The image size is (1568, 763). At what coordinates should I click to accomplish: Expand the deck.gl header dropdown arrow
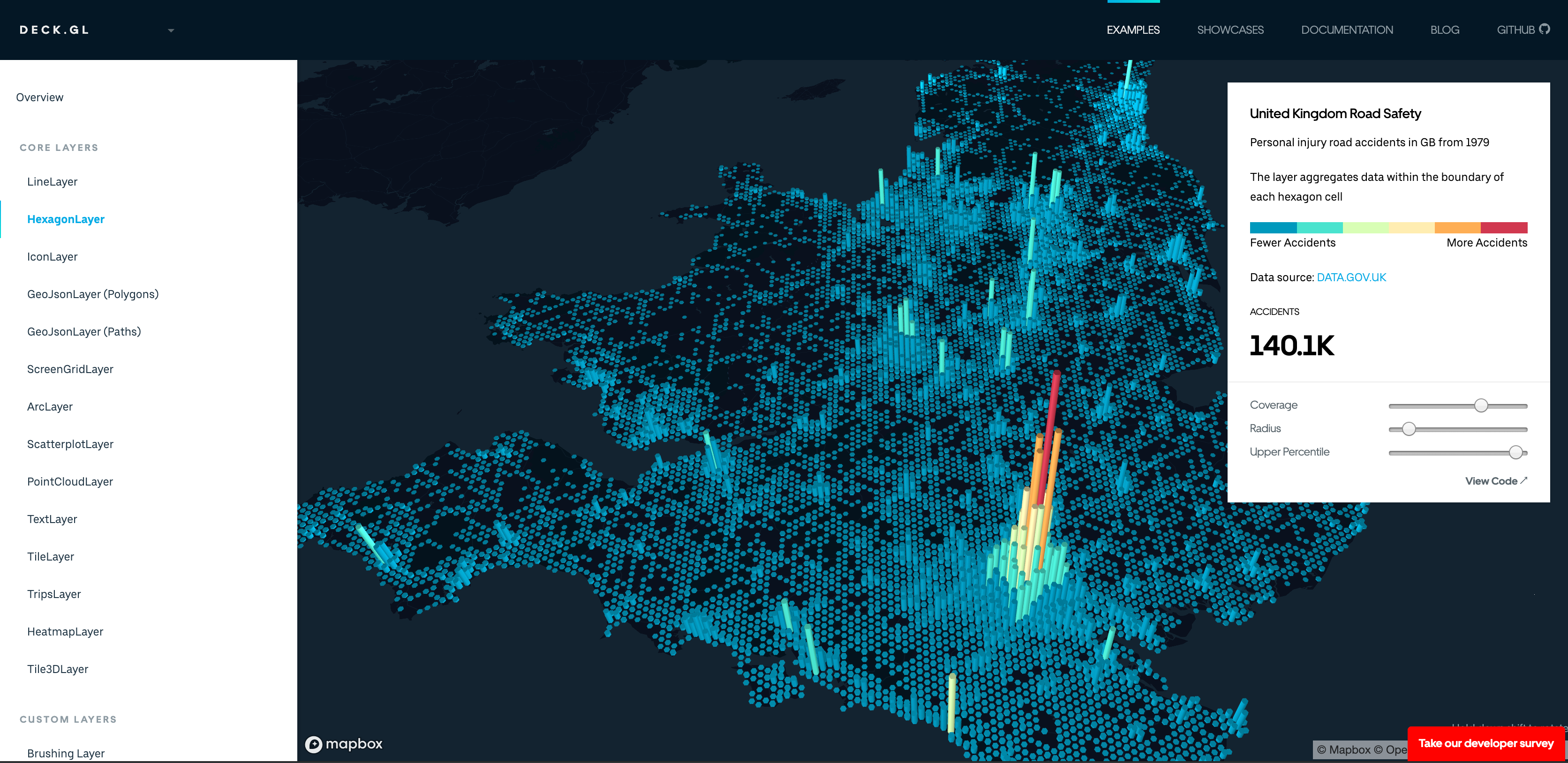(171, 30)
